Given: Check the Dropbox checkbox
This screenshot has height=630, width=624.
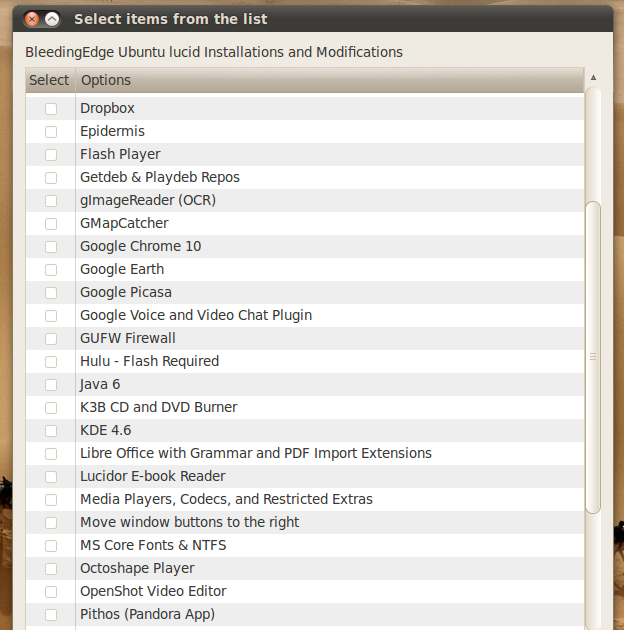Looking at the screenshot, I should click(x=51, y=109).
